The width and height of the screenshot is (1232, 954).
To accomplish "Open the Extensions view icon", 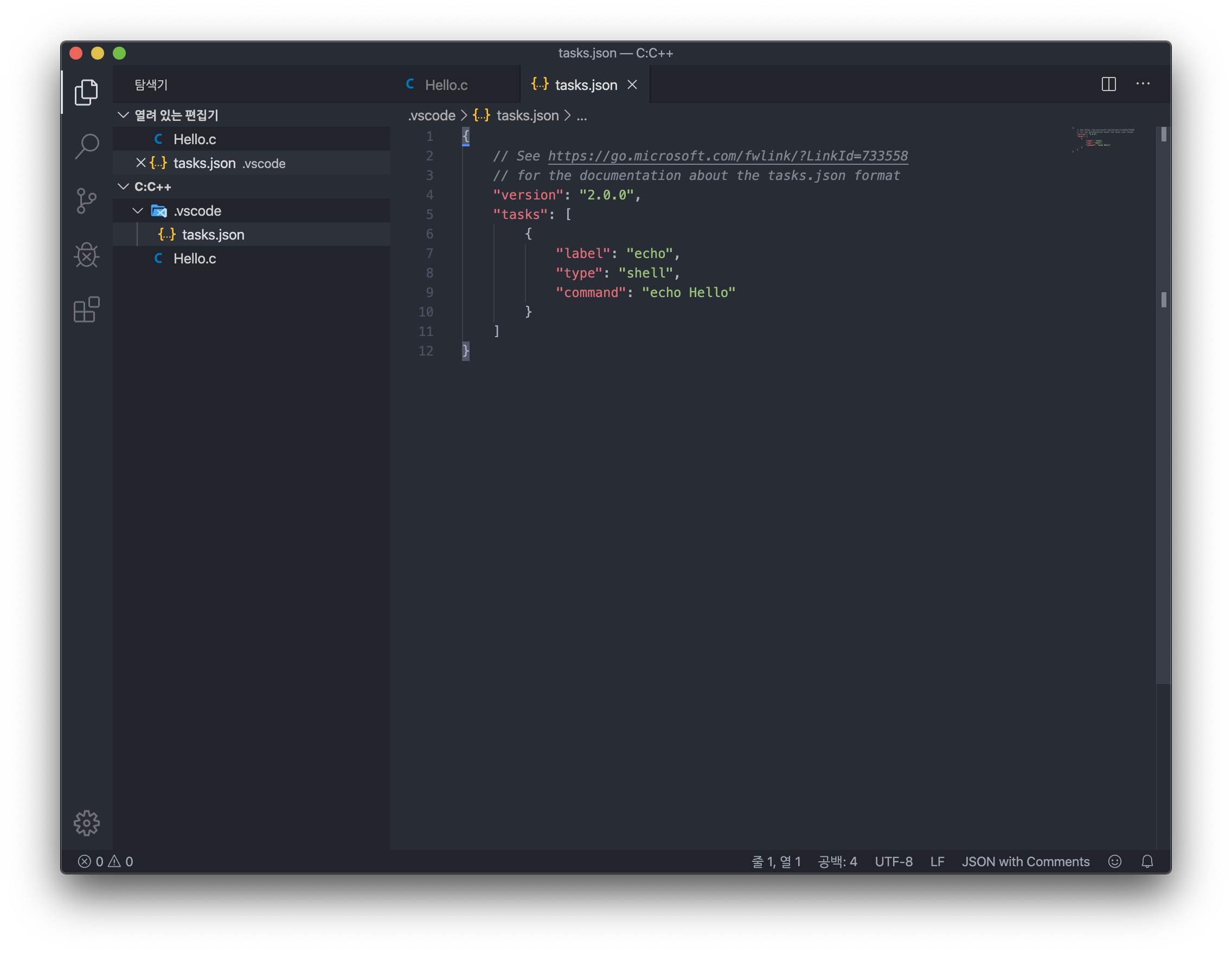I will (86, 310).
